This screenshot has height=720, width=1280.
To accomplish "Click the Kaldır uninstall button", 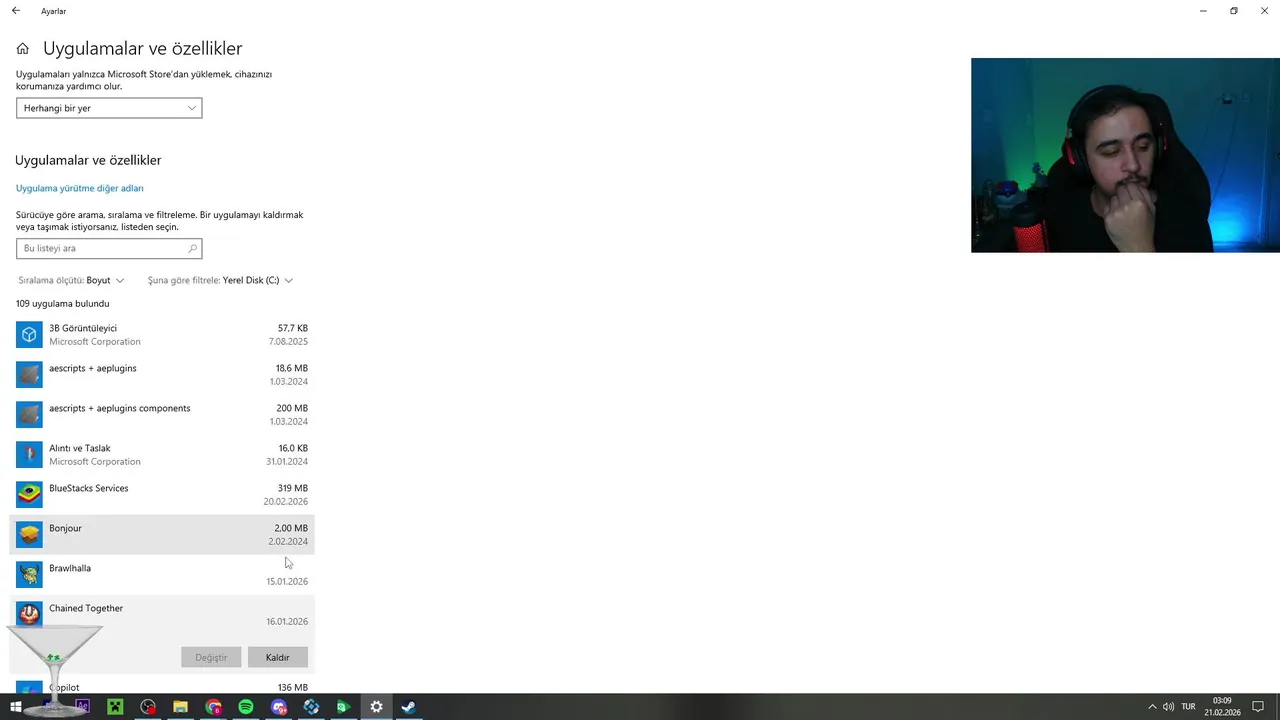I will point(277,657).
